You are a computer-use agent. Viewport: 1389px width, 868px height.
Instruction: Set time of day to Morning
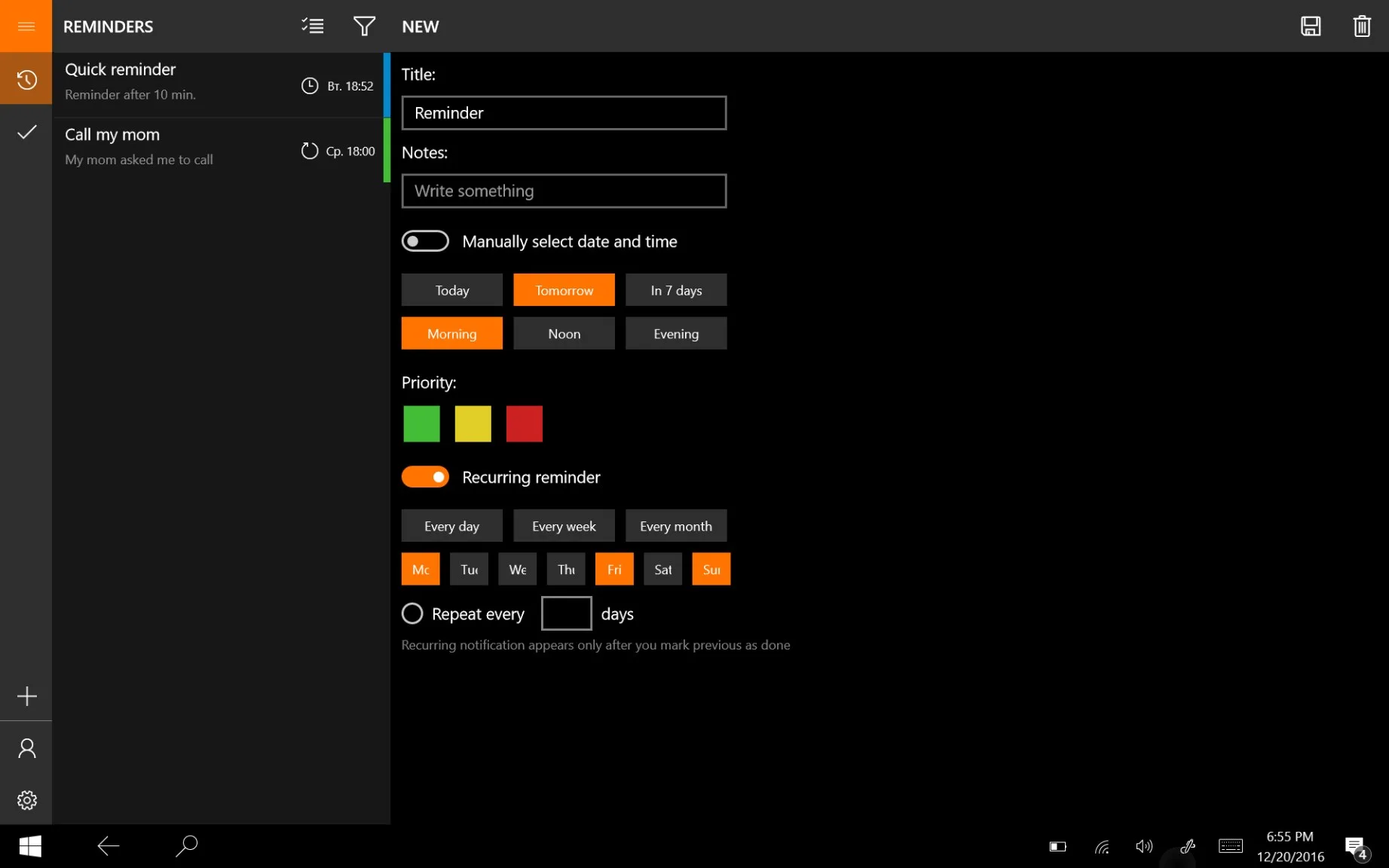click(452, 334)
